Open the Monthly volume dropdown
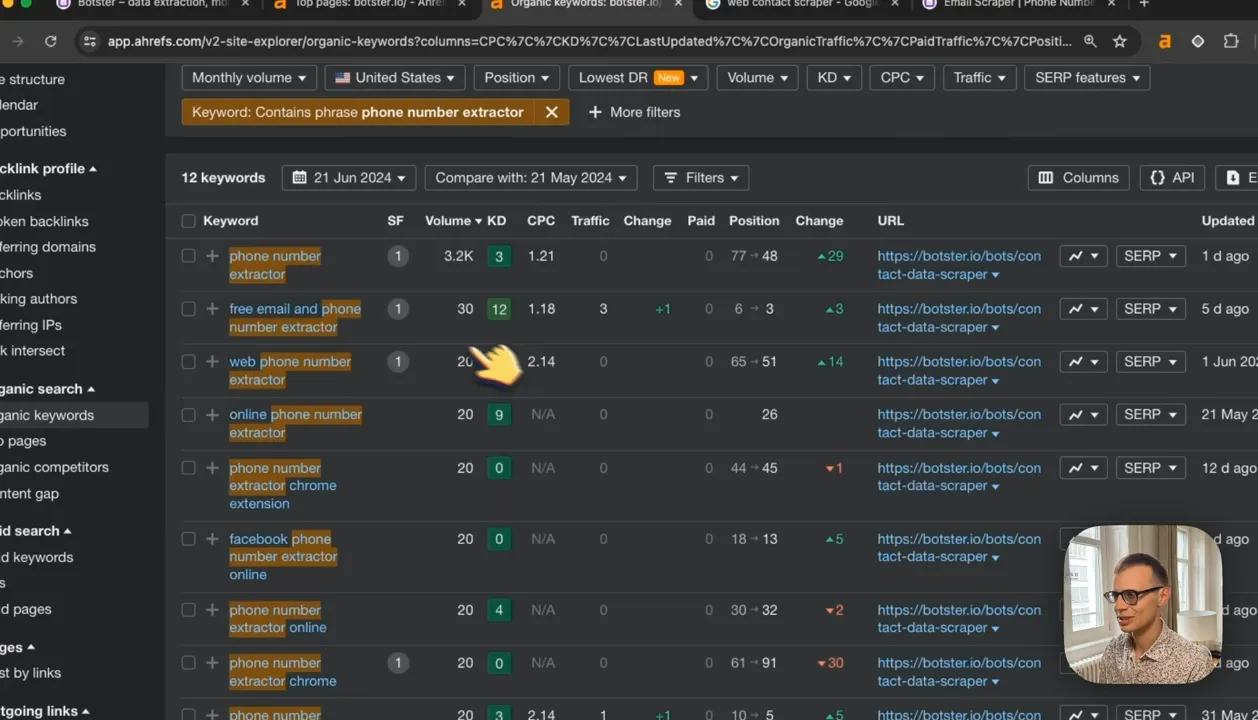 pyautogui.click(x=249, y=78)
